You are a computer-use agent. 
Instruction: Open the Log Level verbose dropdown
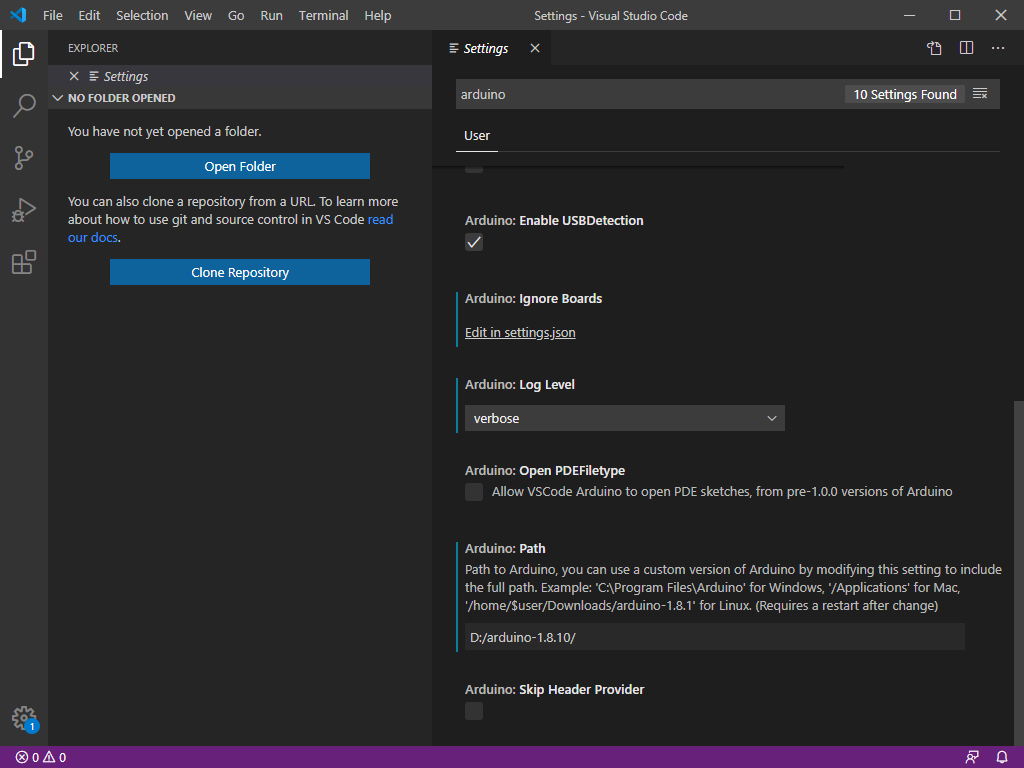(x=625, y=418)
